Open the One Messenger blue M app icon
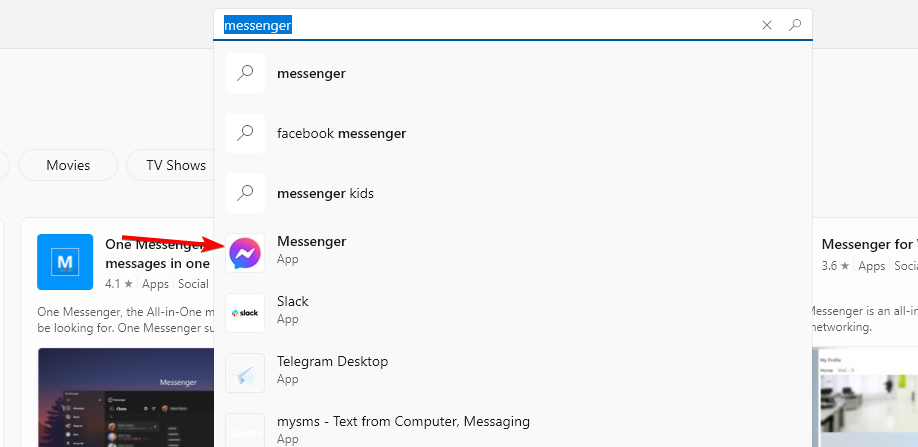Screen dimensions: 918x447 (65, 262)
